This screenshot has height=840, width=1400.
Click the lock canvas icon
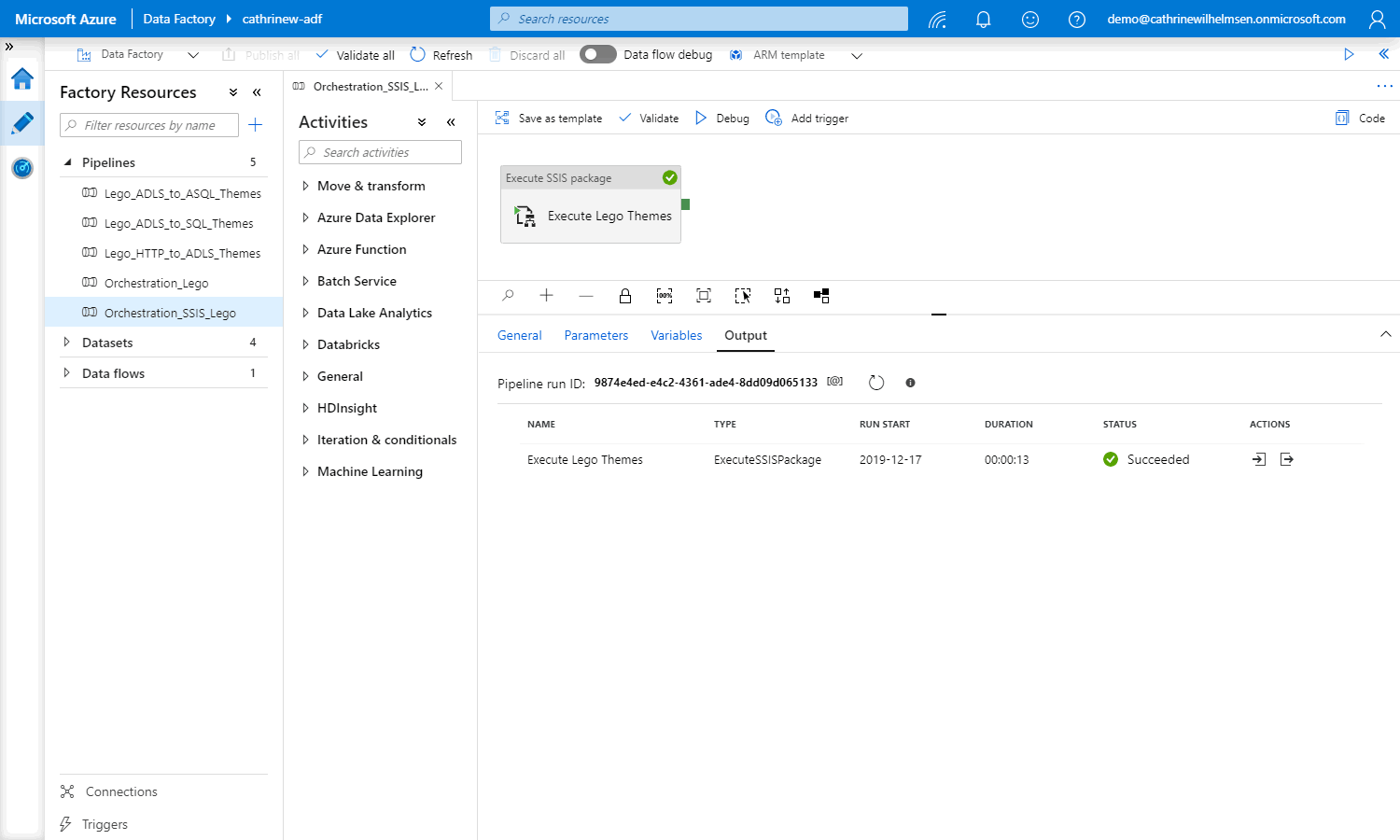click(x=625, y=296)
